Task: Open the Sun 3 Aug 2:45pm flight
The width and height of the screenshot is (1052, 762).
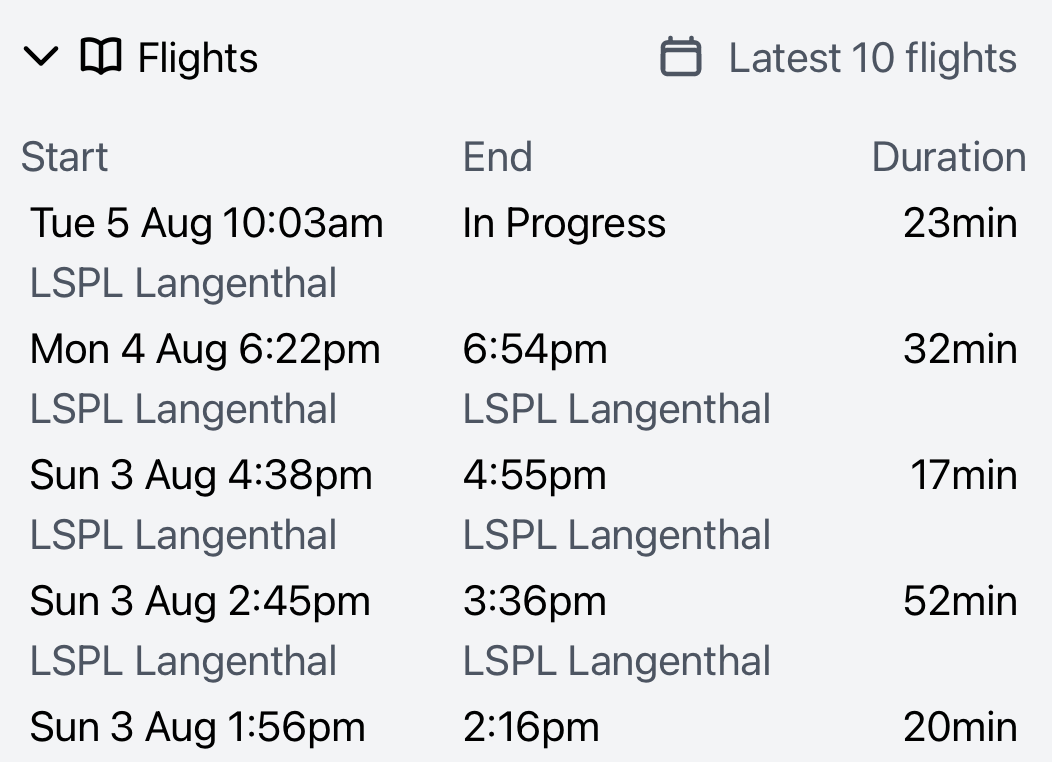Action: [200, 601]
